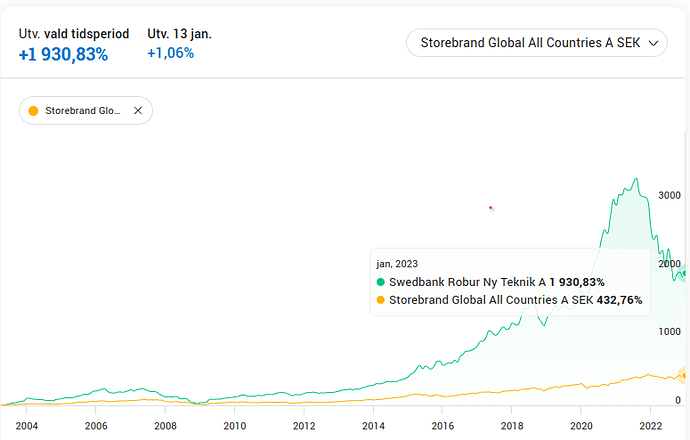
Task: Click the 3000 label on the y-axis
Action: pyautogui.click(x=669, y=195)
